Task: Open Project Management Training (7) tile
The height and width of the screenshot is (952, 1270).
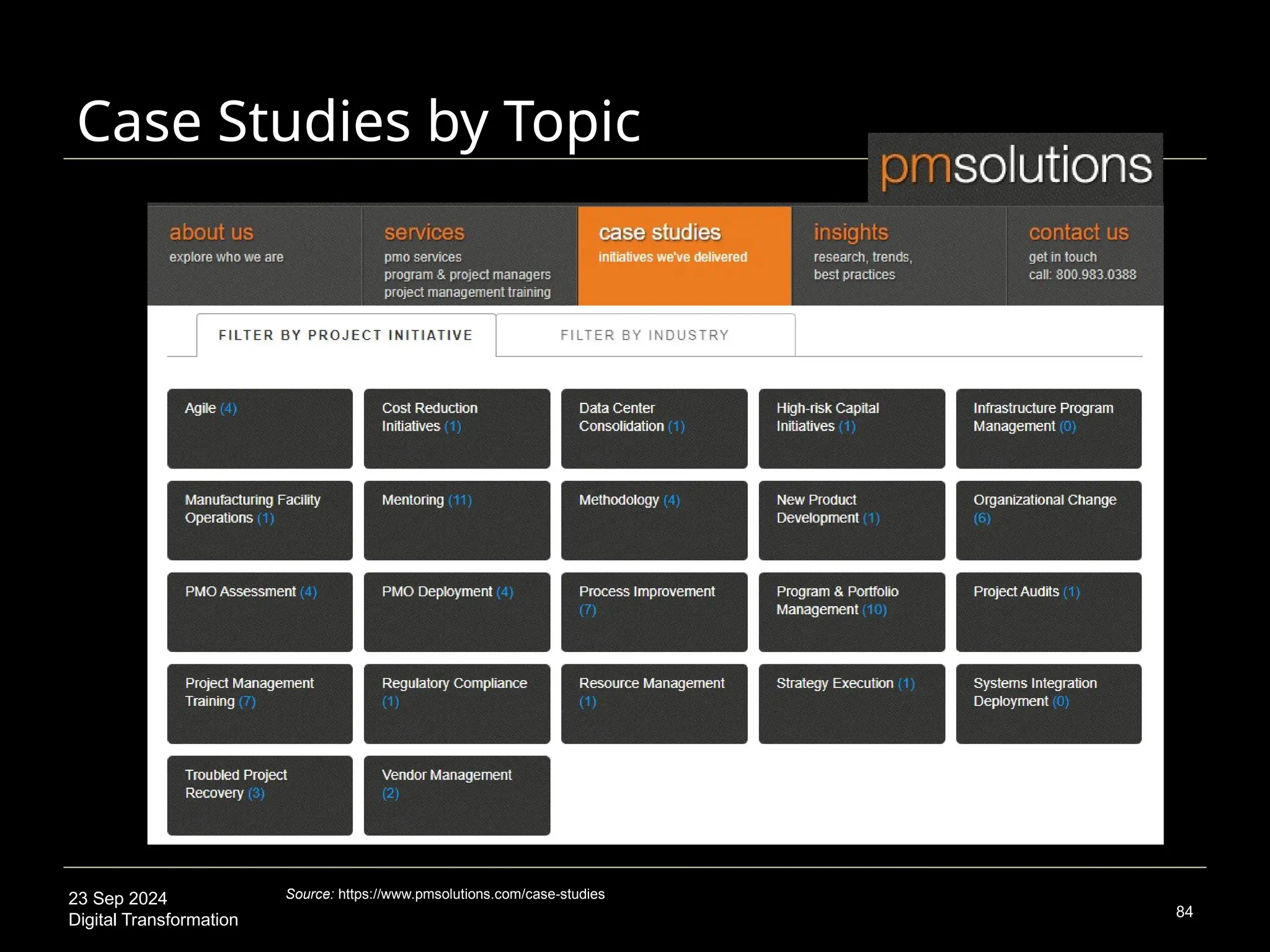Action: coord(260,703)
